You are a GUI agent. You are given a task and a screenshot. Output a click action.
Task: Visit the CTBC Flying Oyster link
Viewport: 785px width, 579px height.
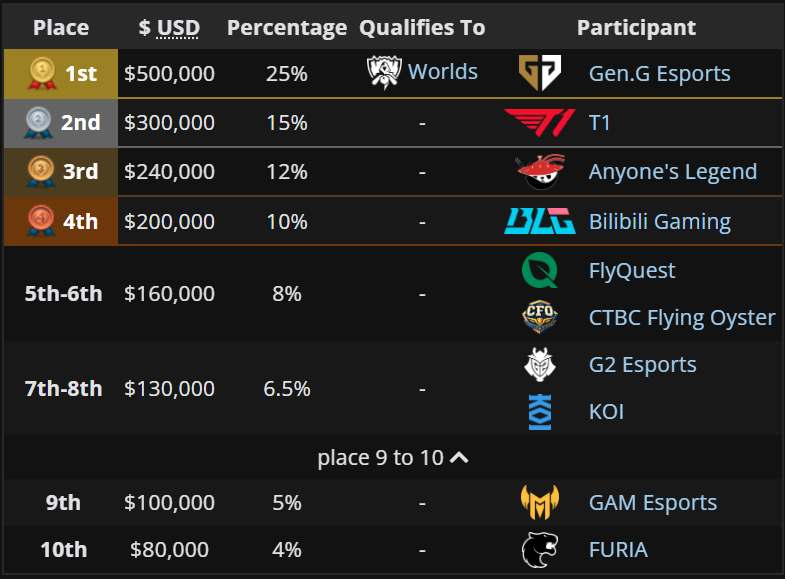pos(682,317)
